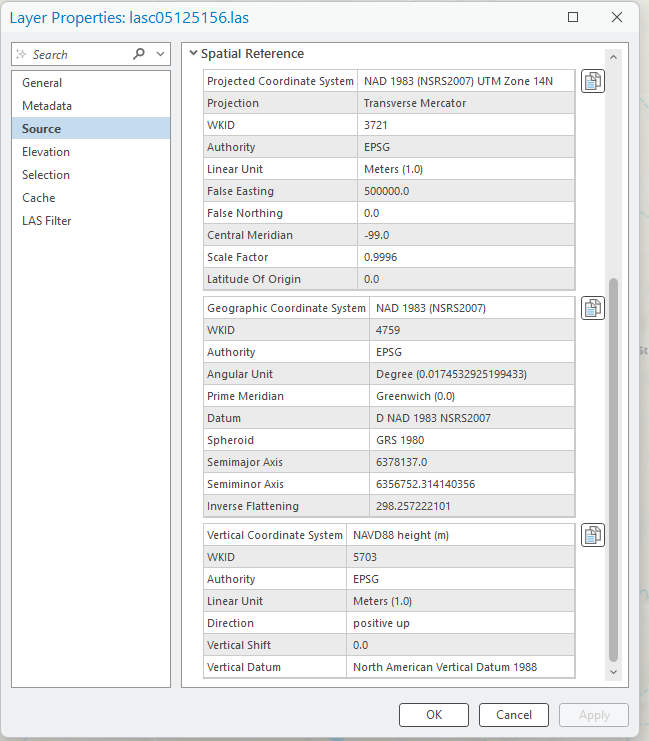Select Inverse Flattening value 298.257222101
649x741 pixels.
pyautogui.click(x=413, y=506)
